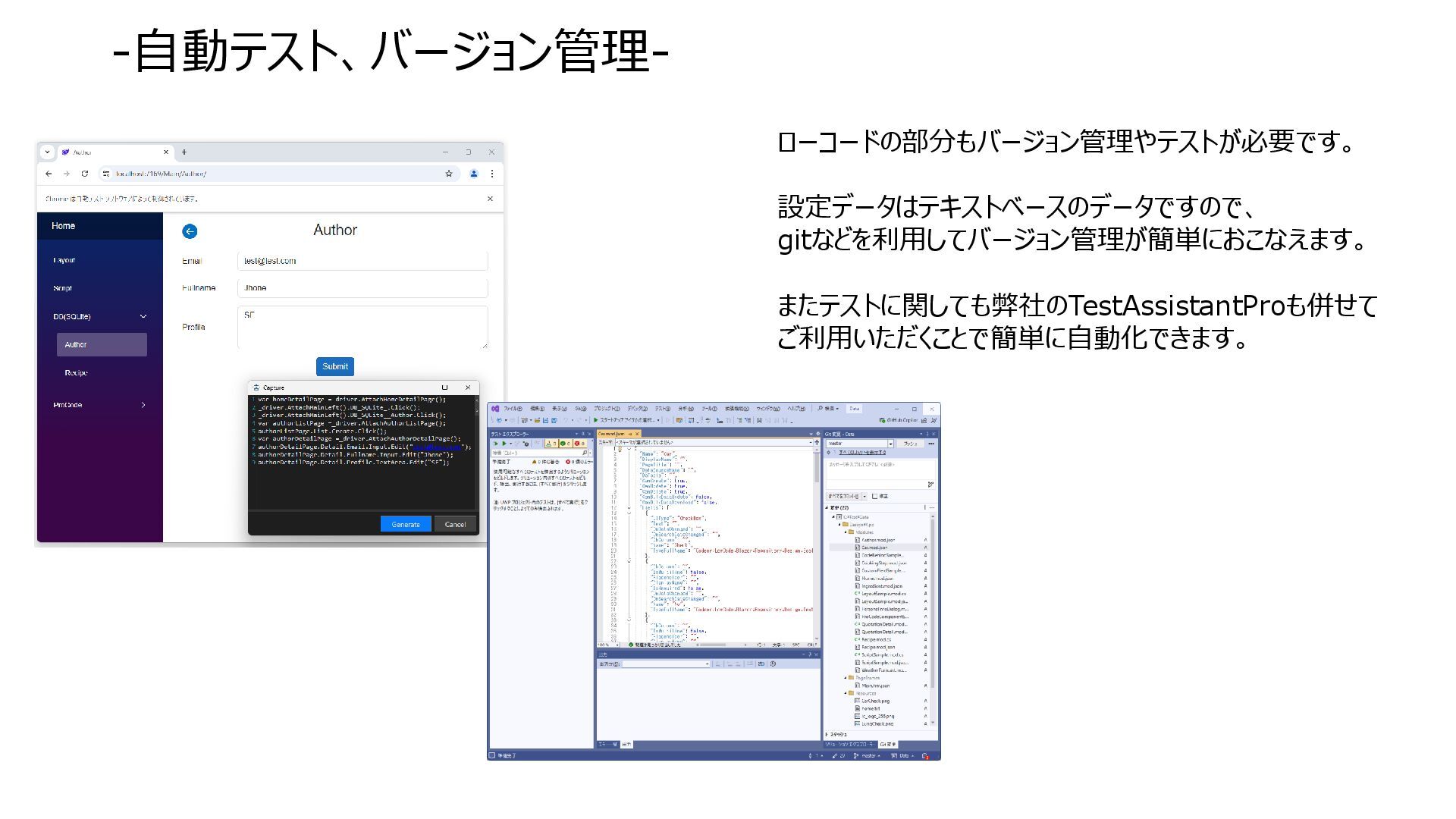
Task: Click Generate in the Capture dialog
Action: (406, 524)
